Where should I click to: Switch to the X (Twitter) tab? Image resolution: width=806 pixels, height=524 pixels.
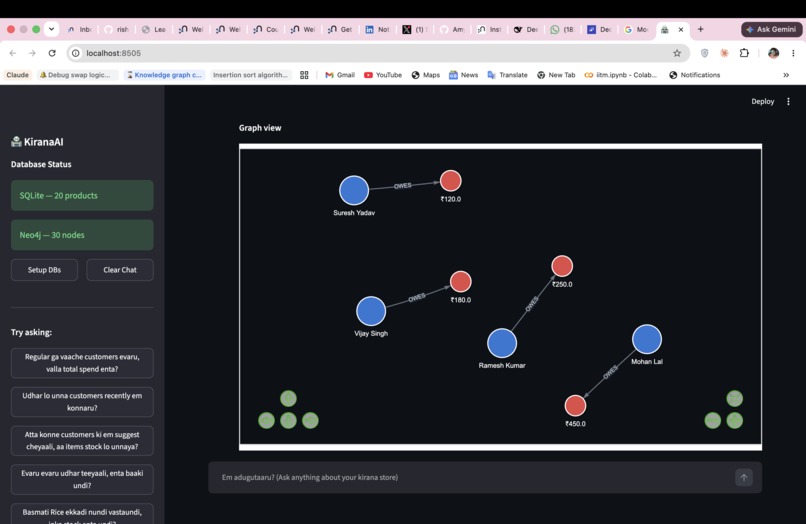pos(414,30)
